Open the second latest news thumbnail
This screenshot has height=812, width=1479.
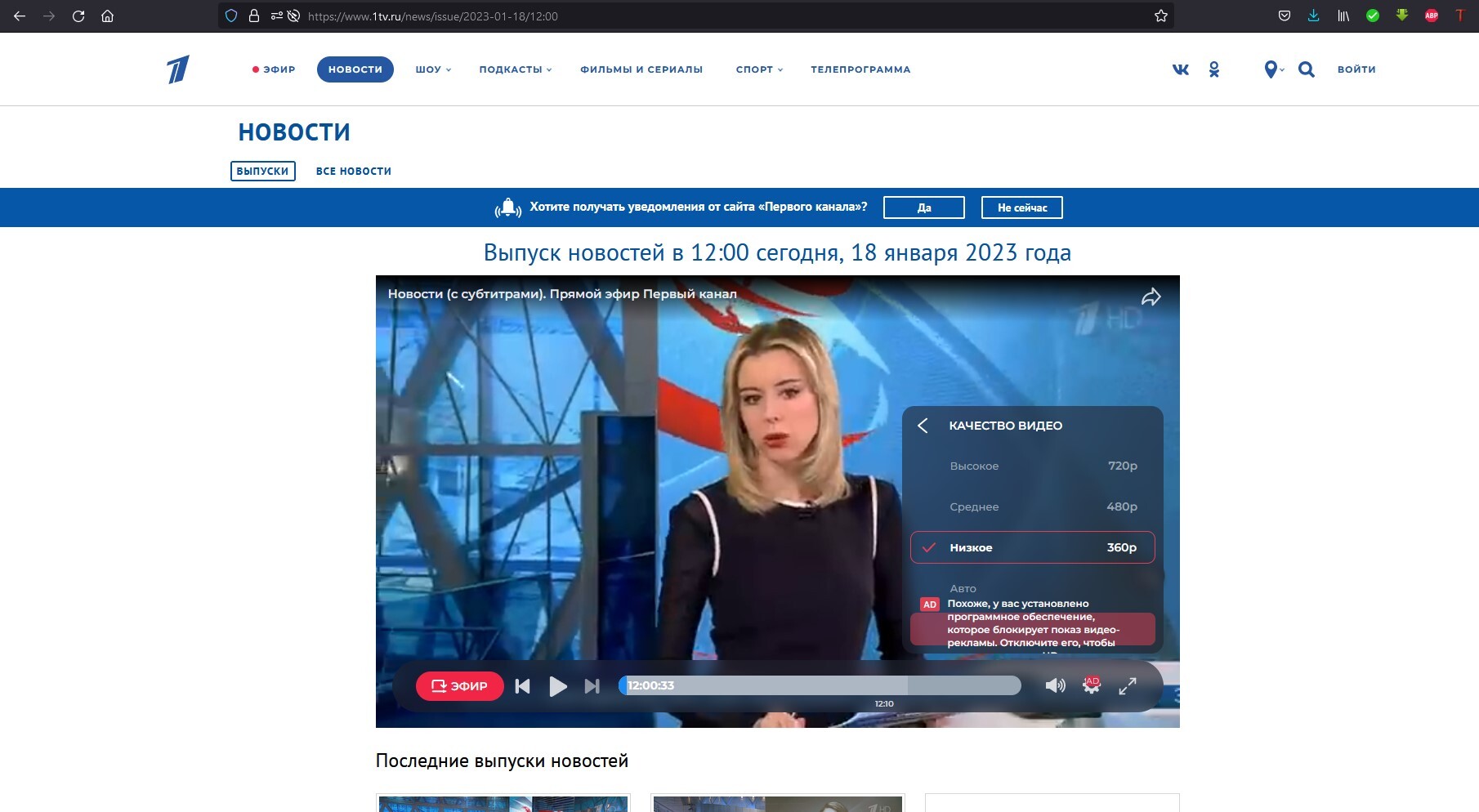[x=778, y=804]
